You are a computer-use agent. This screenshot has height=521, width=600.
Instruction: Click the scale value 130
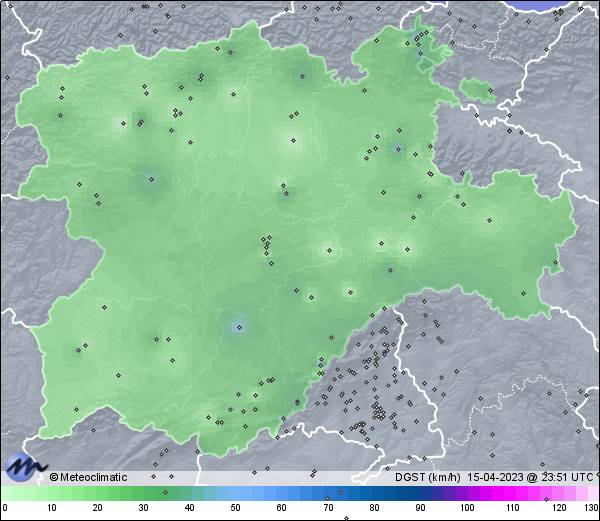[592, 508]
